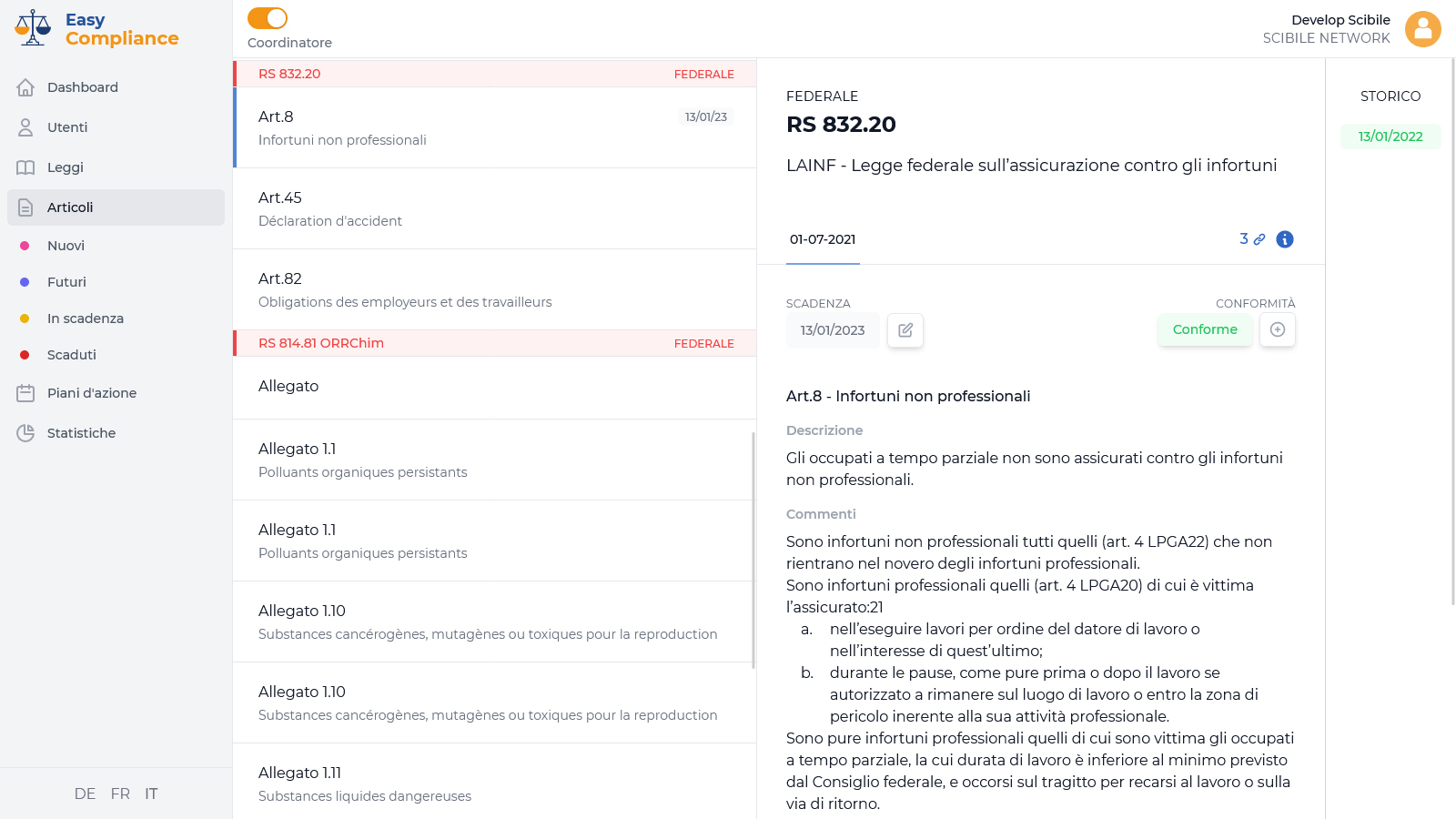Open the Dashboard home icon
The height and width of the screenshot is (819, 1456).
tap(25, 87)
